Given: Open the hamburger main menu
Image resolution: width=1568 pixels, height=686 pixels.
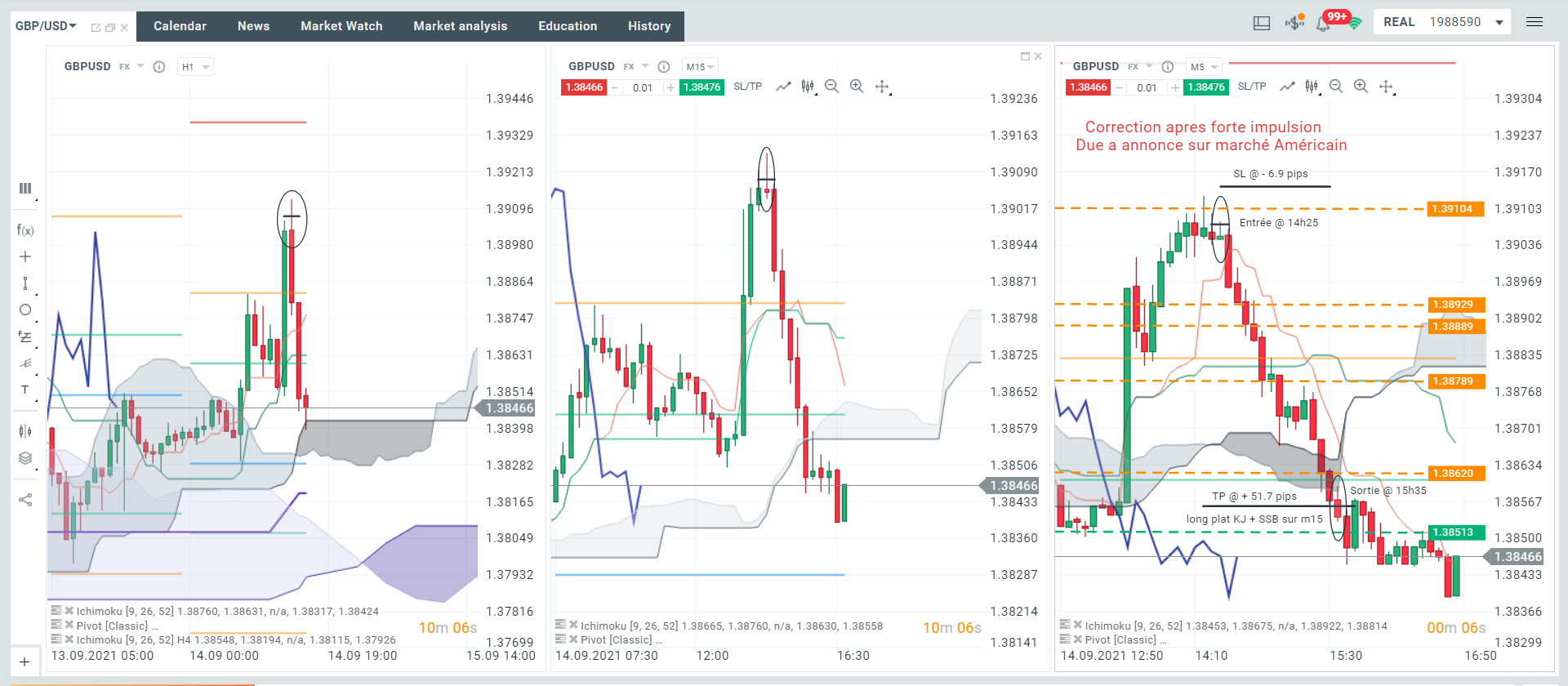Looking at the screenshot, I should pyautogui.click(x=1535, y=22).
